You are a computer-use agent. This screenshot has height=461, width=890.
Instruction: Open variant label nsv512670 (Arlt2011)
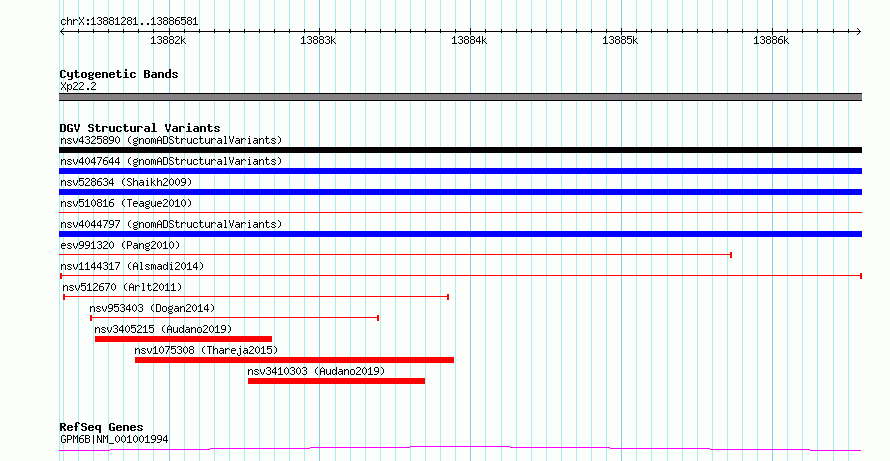123,287
